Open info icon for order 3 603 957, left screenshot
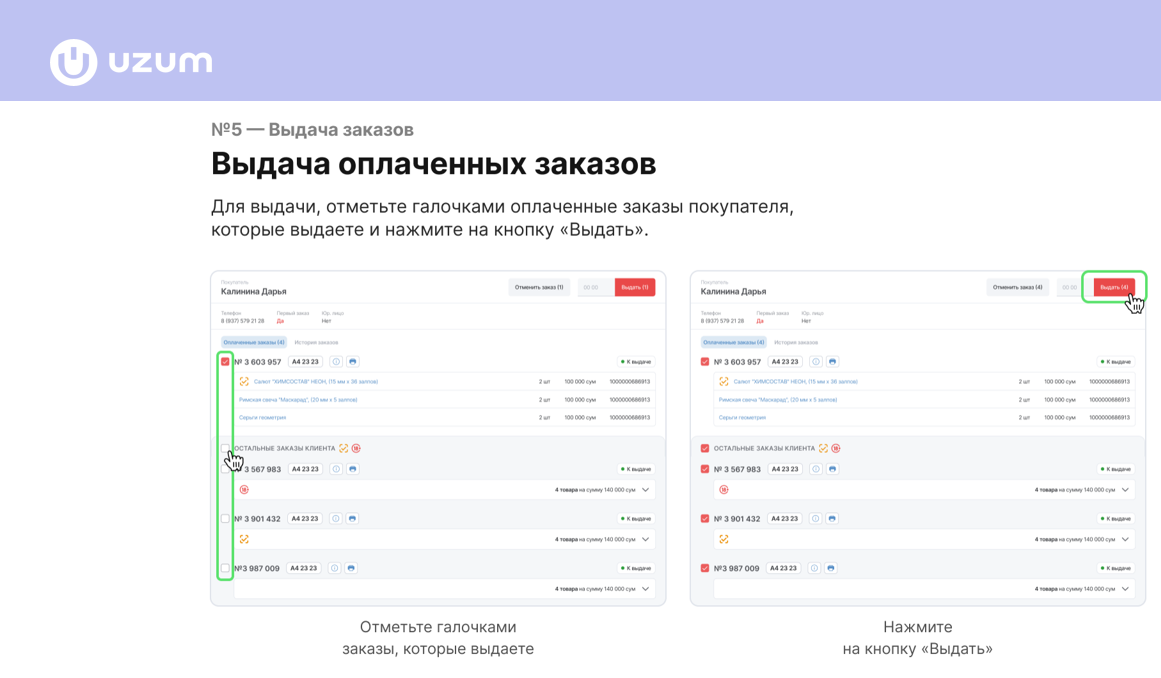The height and width of the screenshot is (678, 1161). (336, 362)
